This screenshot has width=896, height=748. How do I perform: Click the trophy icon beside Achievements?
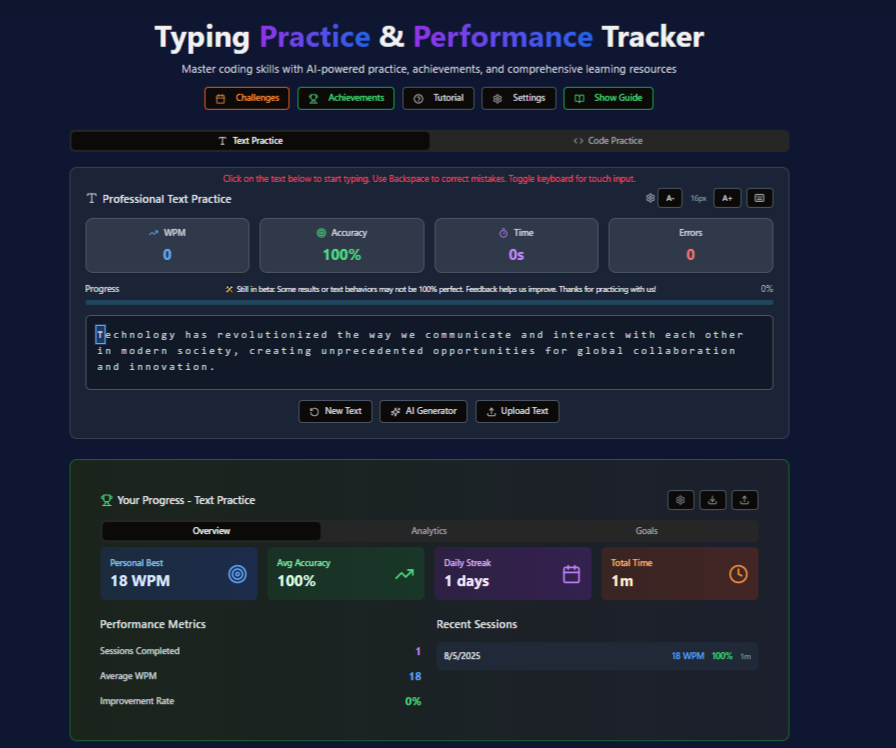[313, 98]
